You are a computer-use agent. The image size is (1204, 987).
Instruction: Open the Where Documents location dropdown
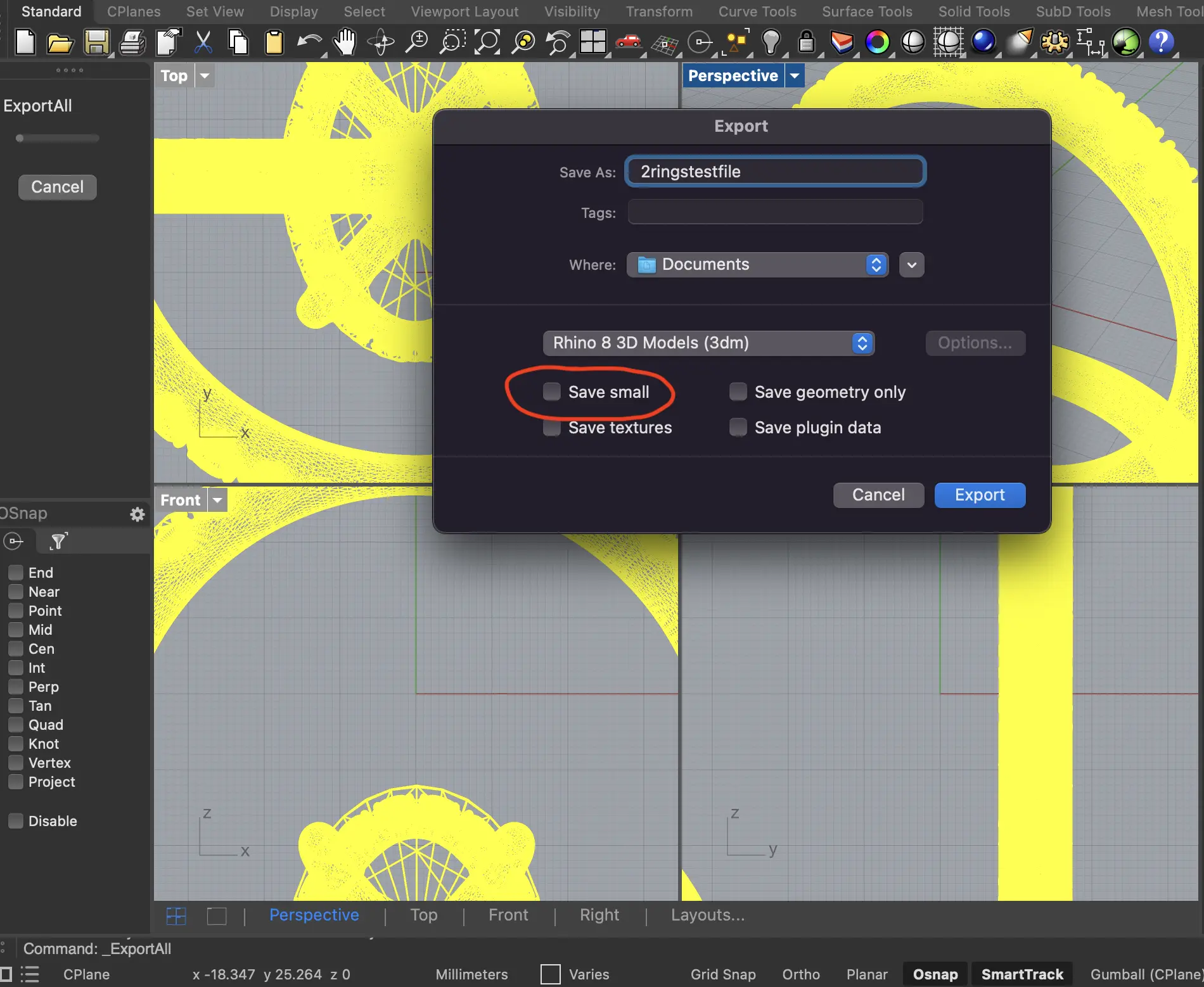pyautogui.click(x=757, y=265)
